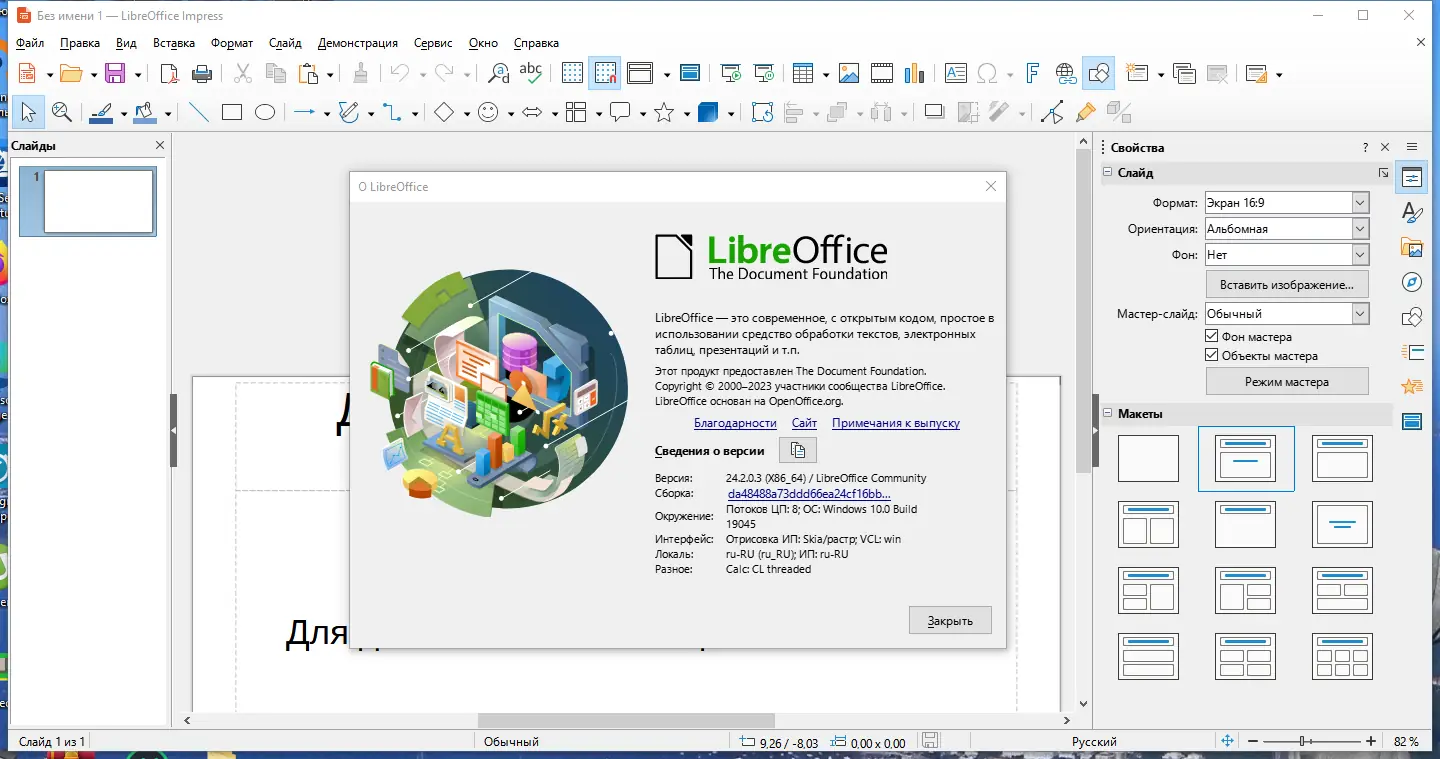Select the Rectangle shape tool
1440x759 pixels.
[232, 113]
